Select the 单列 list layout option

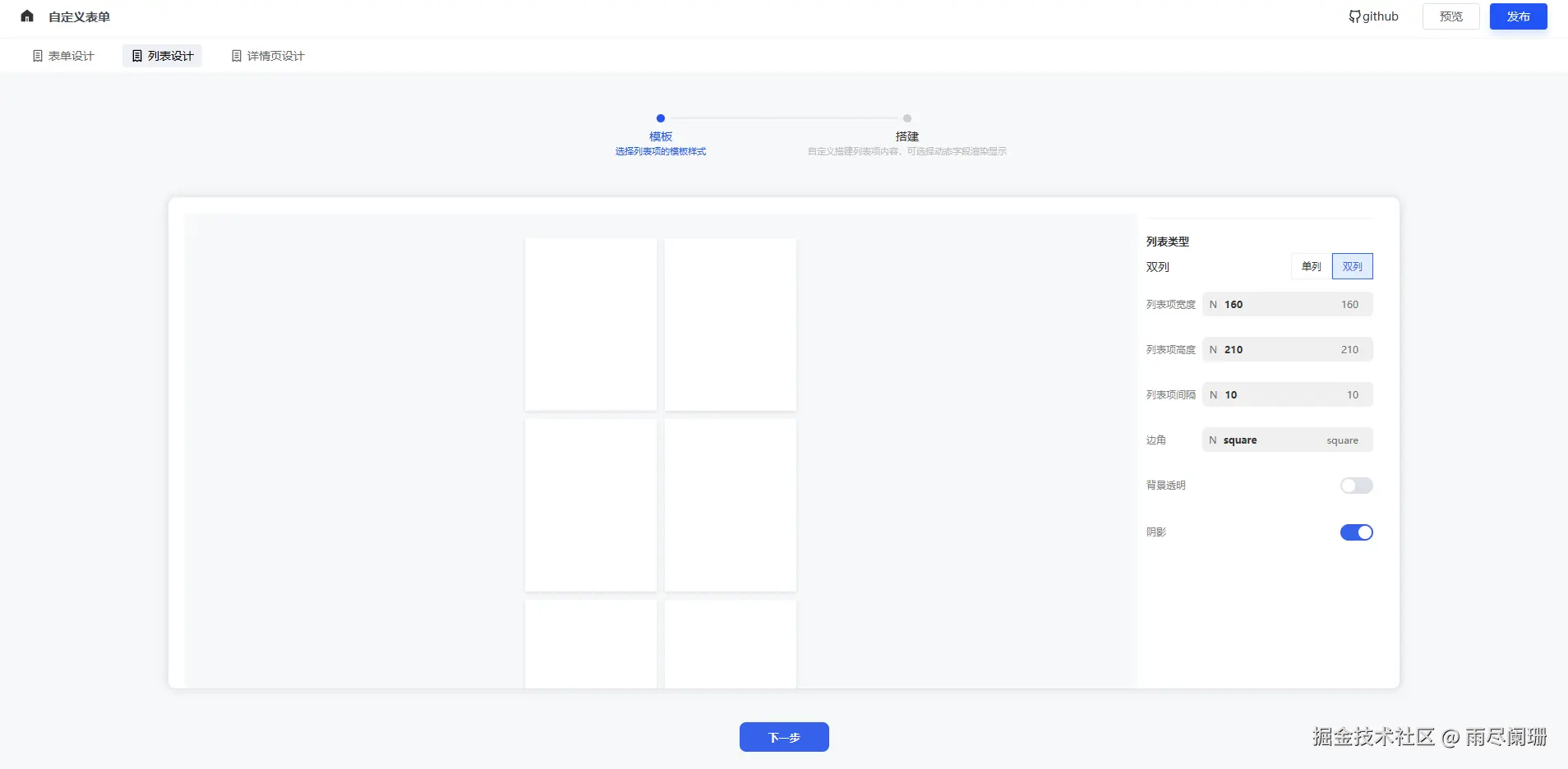point(1310,266)
